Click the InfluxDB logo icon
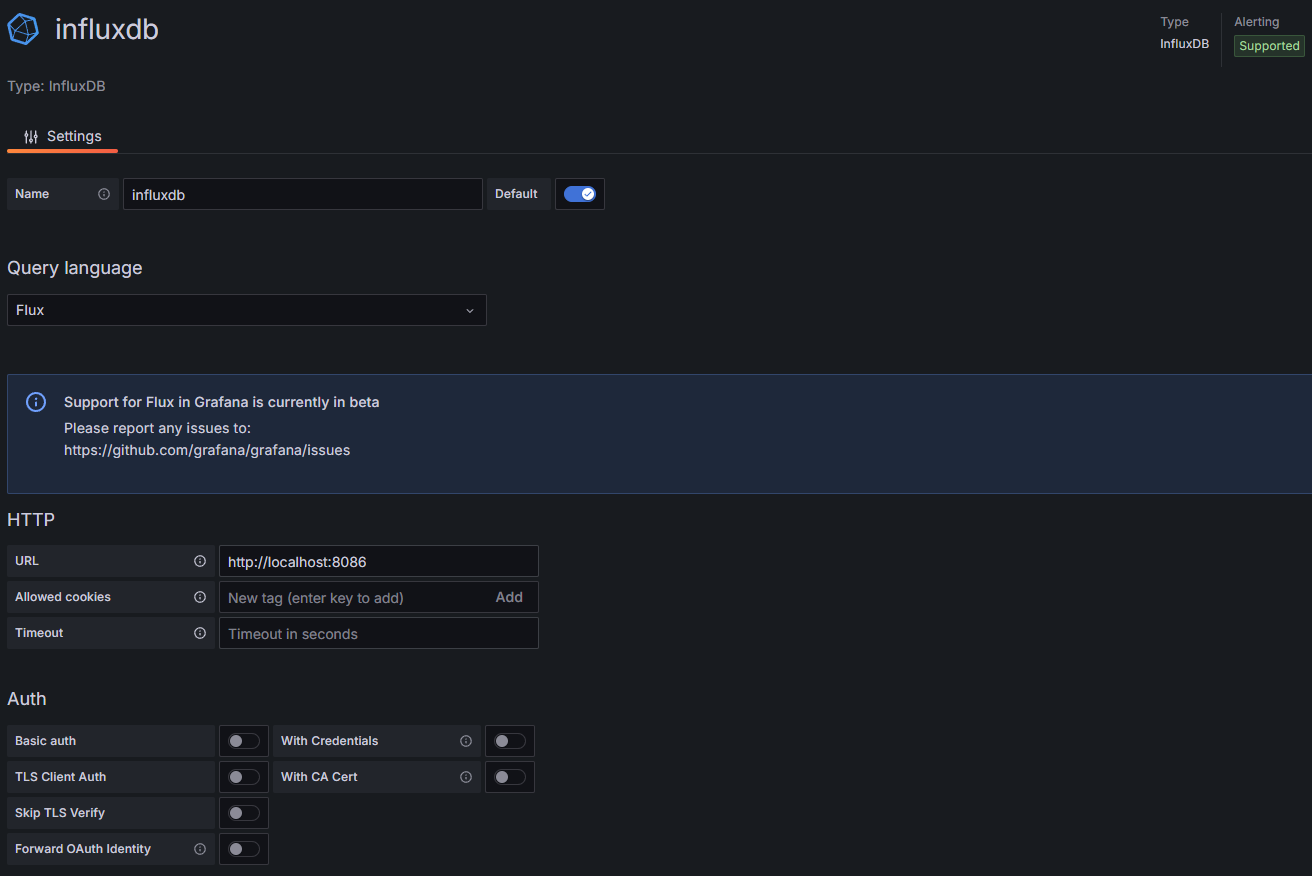The height and width of the screenshot is (876, 1312). click(22, 29)
